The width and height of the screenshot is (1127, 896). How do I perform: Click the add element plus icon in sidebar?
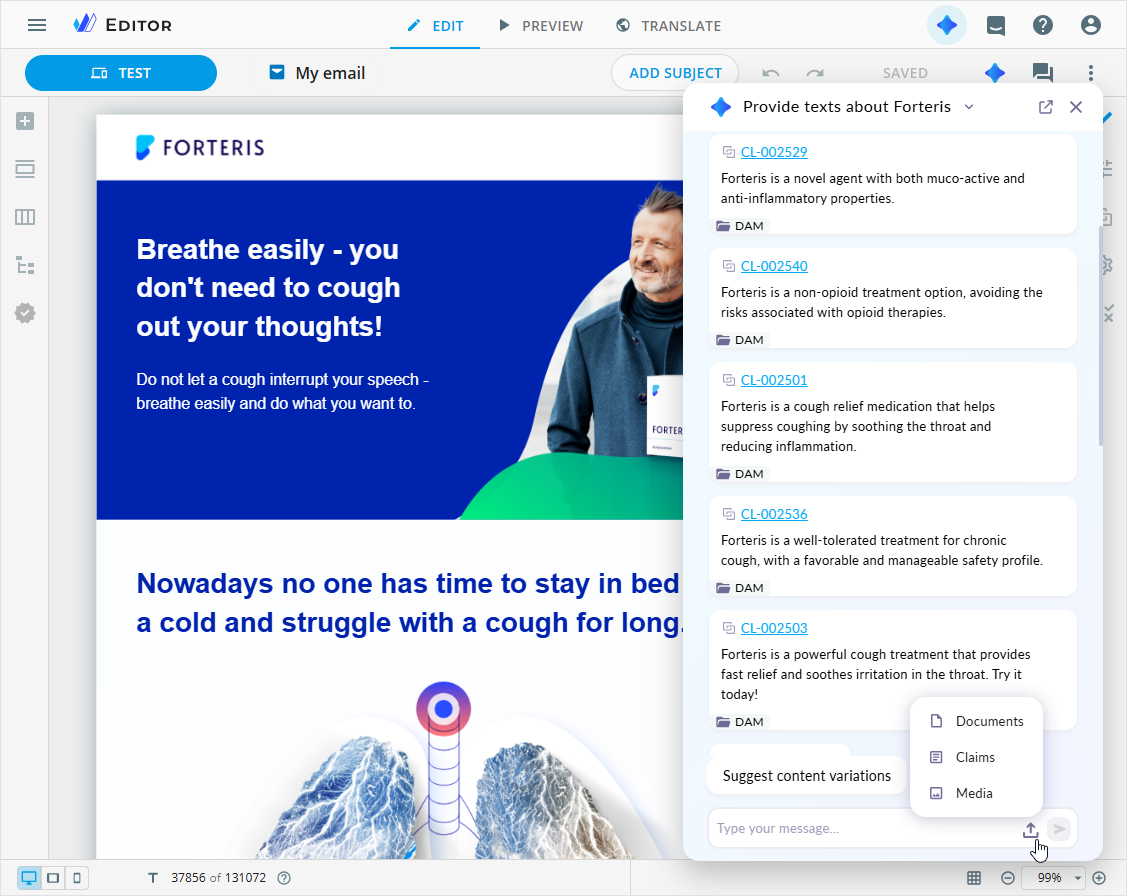click(25, 121)
